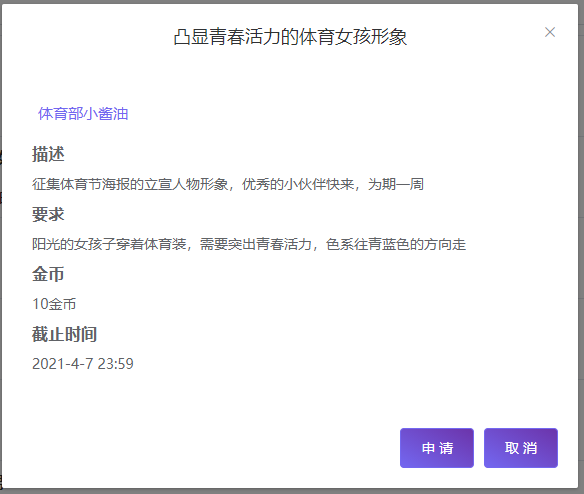The height and width of the screenshot is (494, 584).
Task: Click the description text 征集体育节海报的立宣人物形象
Action: point(130,184)
